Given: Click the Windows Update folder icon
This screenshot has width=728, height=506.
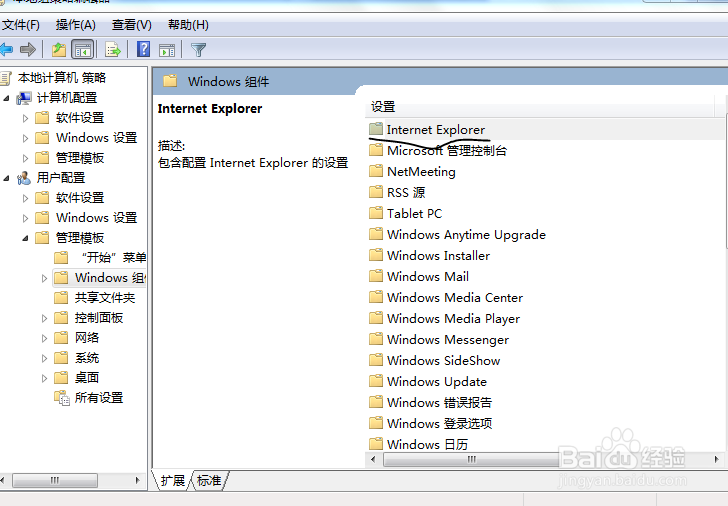Looking at the screenshot, I should tap(376, 381).
